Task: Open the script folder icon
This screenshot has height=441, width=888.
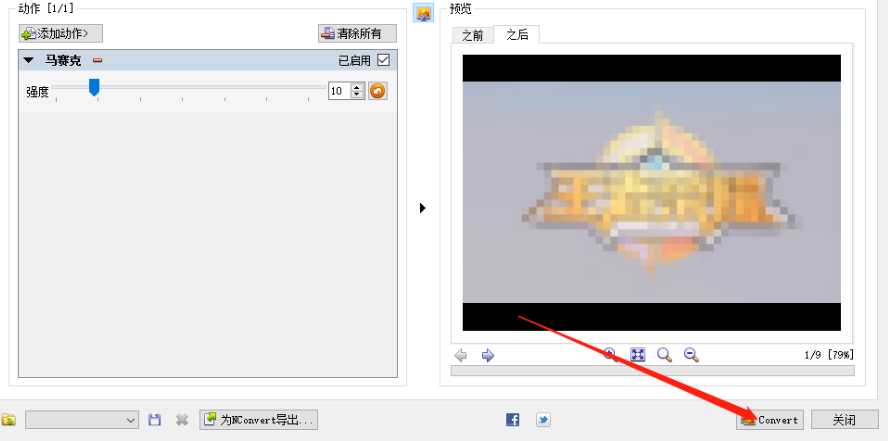Action: pos(8,419)
